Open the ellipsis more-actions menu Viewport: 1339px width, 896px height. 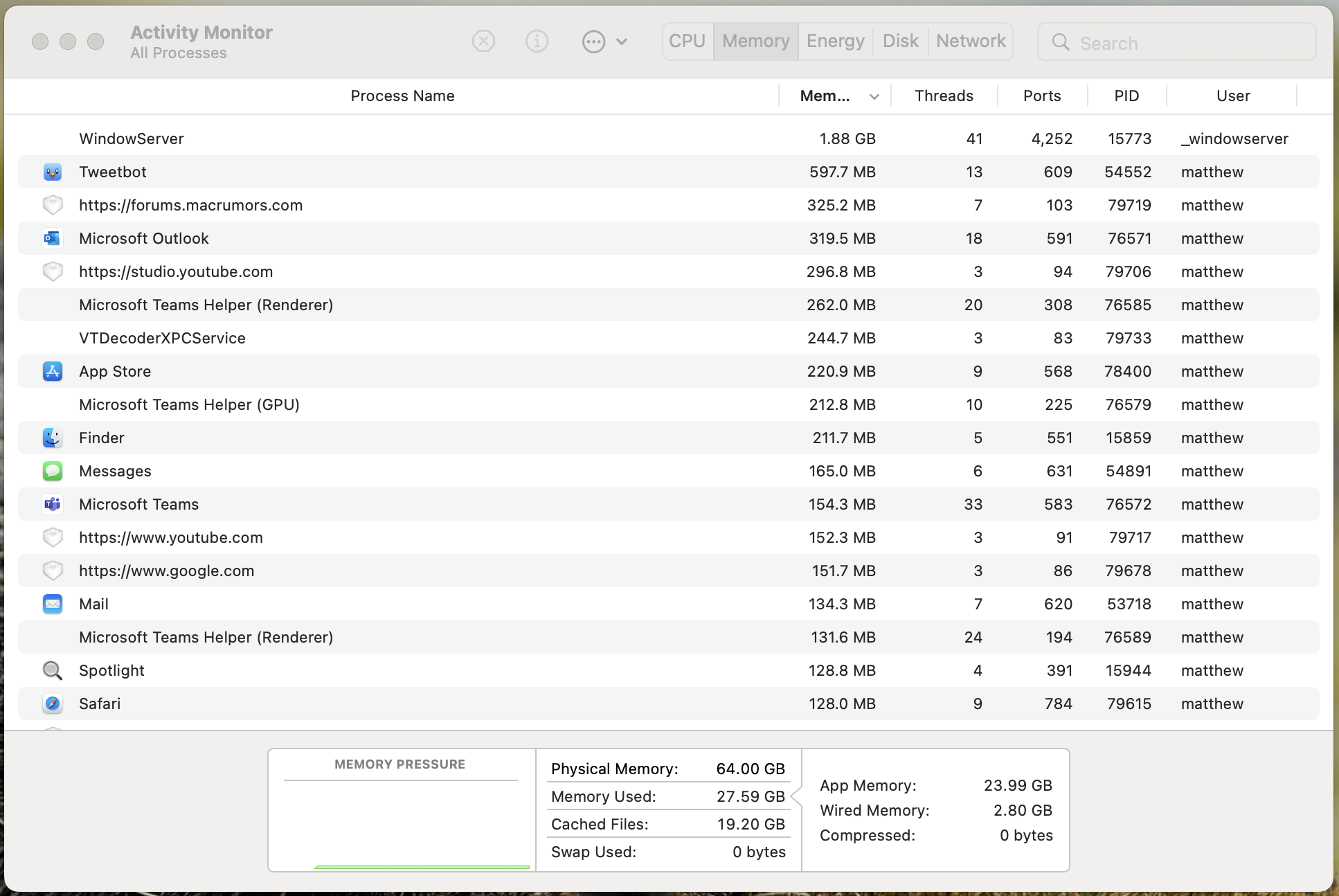pyautogui.click(x=604, y=42)
